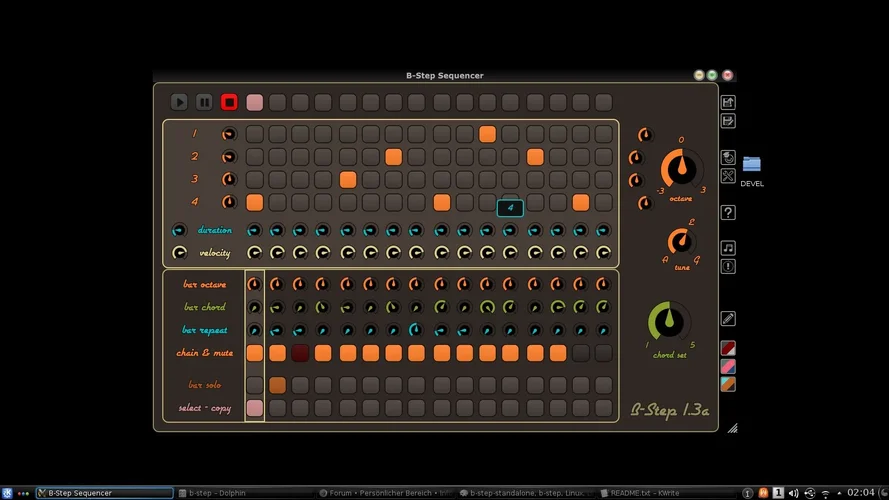
Task: Click row 4 tuning knob beside label 4
Action: coord(228,202)
